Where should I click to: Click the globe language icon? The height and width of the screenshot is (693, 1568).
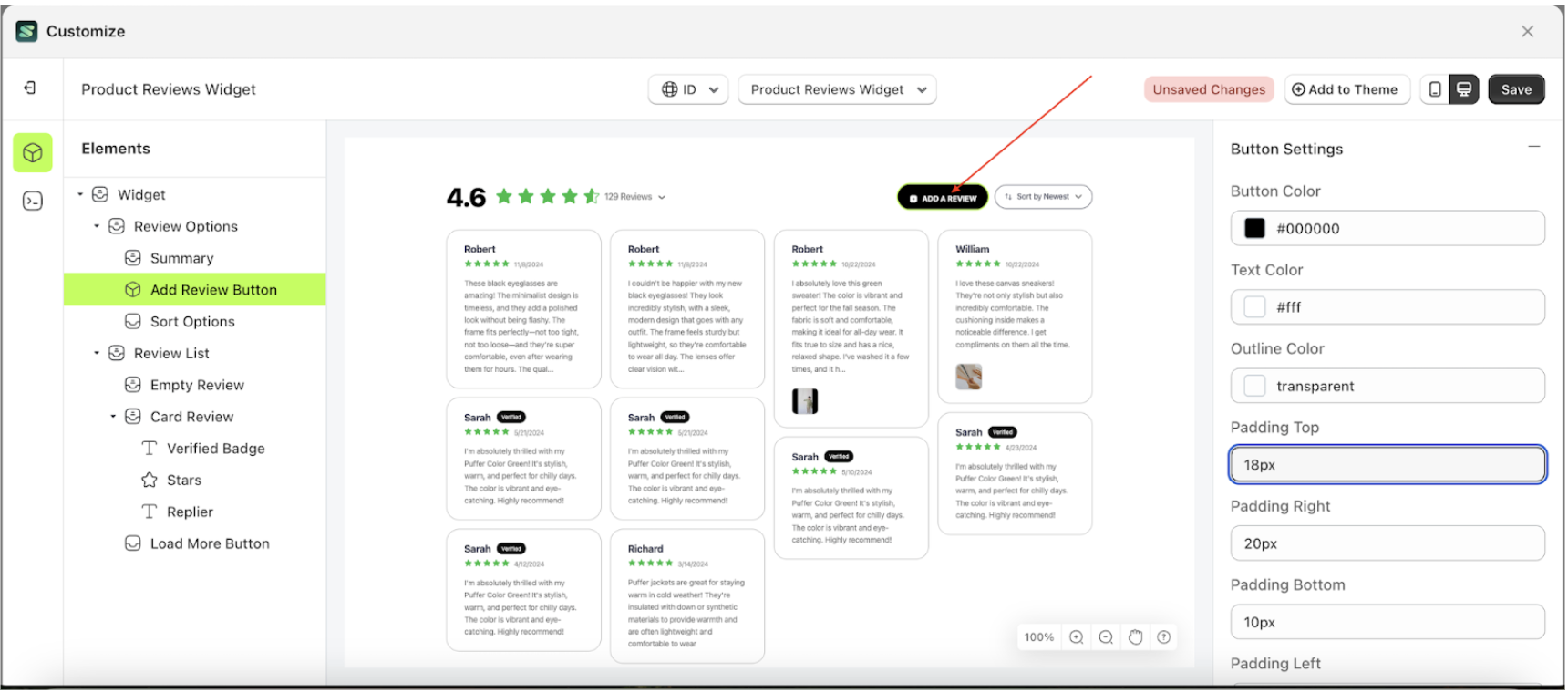pyautogui.click(x=670, y=89)
